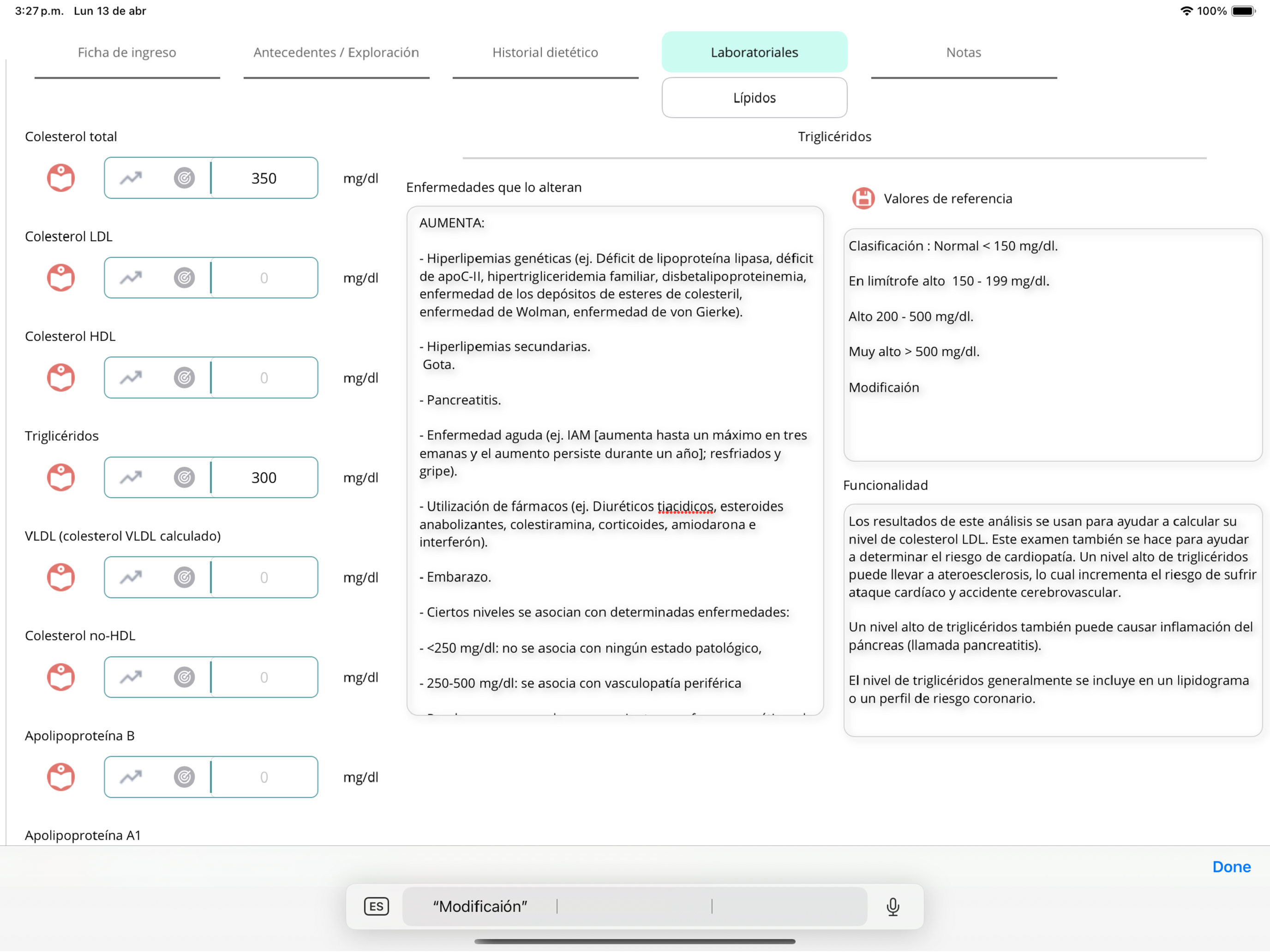Switch keyboard language with the ES key
The width and height of the screenshot is (1270, 952).
coord(377,907)
